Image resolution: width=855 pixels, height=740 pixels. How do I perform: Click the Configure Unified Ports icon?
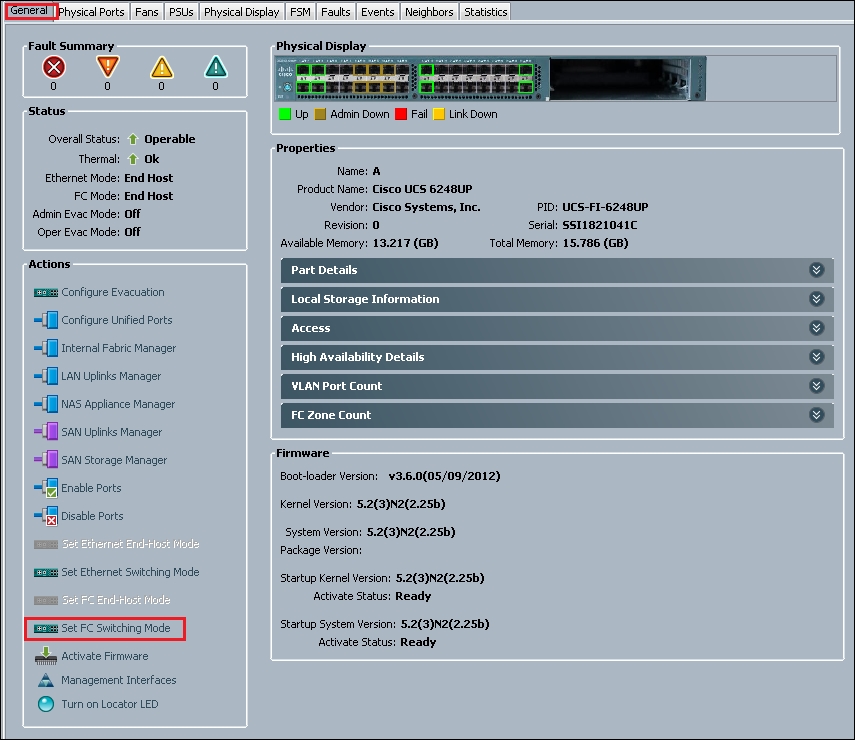point(46,320)
